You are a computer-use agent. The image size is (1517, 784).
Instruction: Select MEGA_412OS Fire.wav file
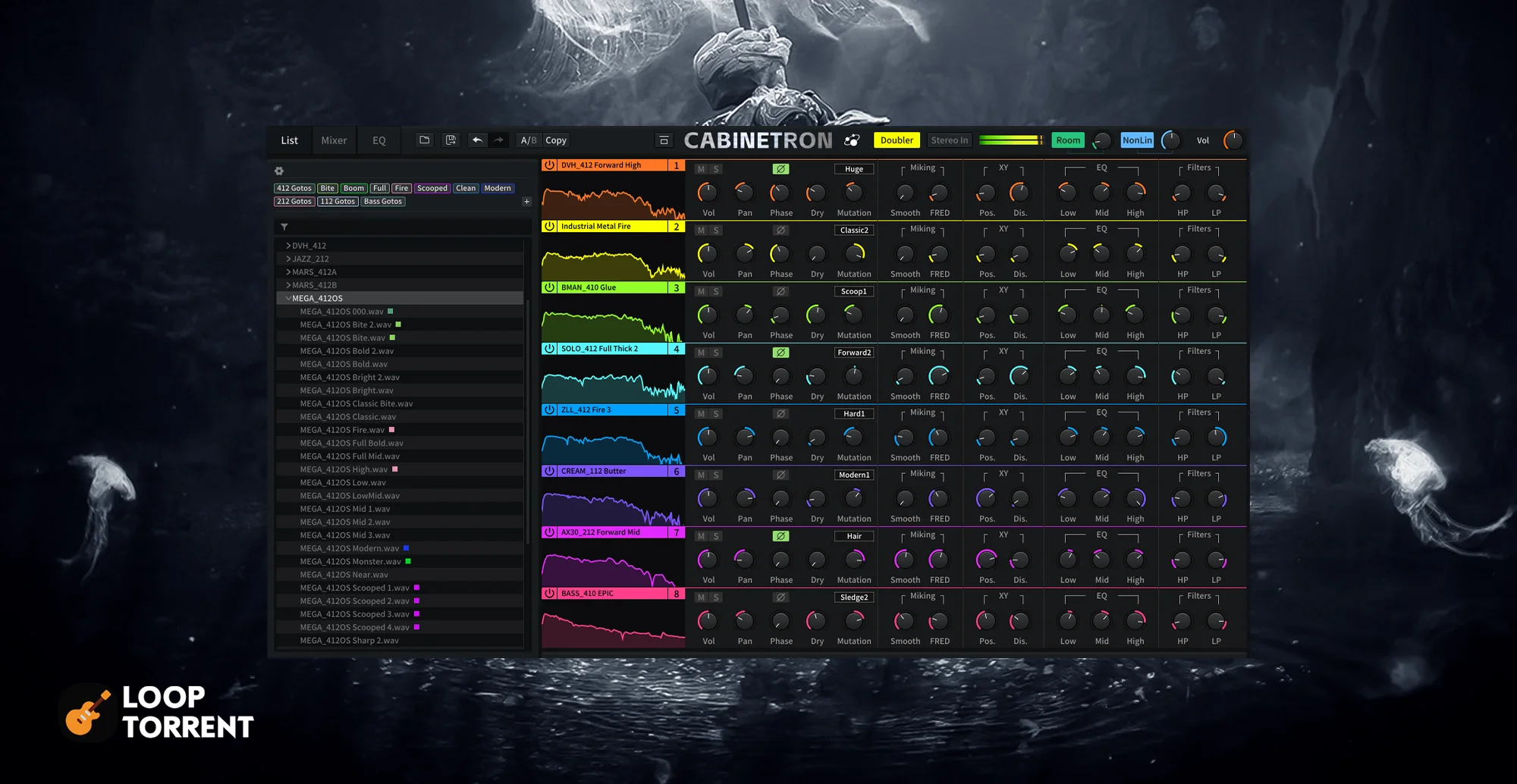(400, 430)
